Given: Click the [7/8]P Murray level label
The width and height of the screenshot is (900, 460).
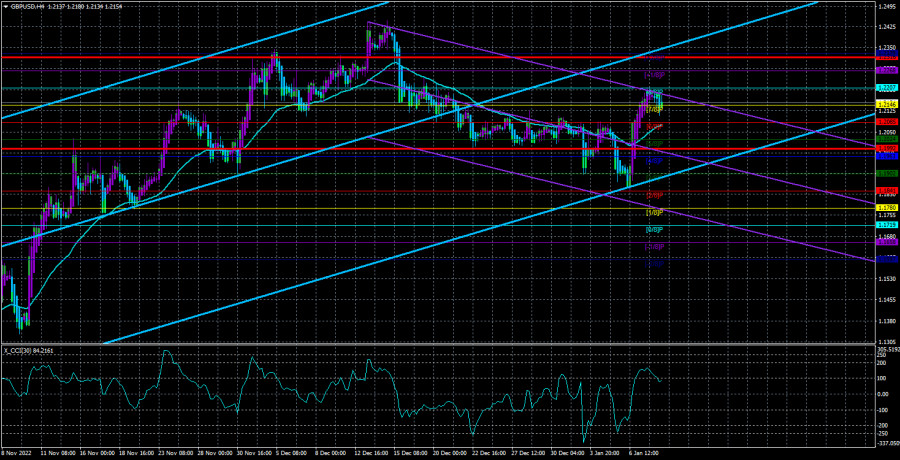Looking at the screenshot, I should coord(654,109).
